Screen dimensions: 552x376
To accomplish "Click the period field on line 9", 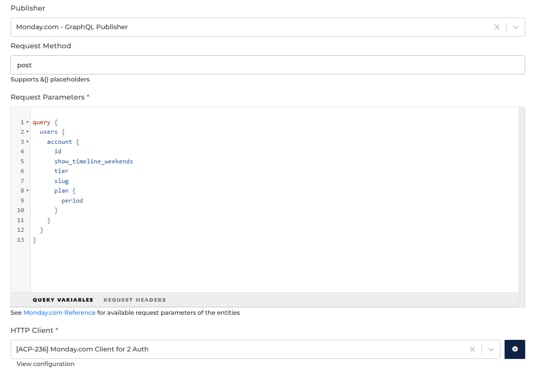I will [72, 200].
